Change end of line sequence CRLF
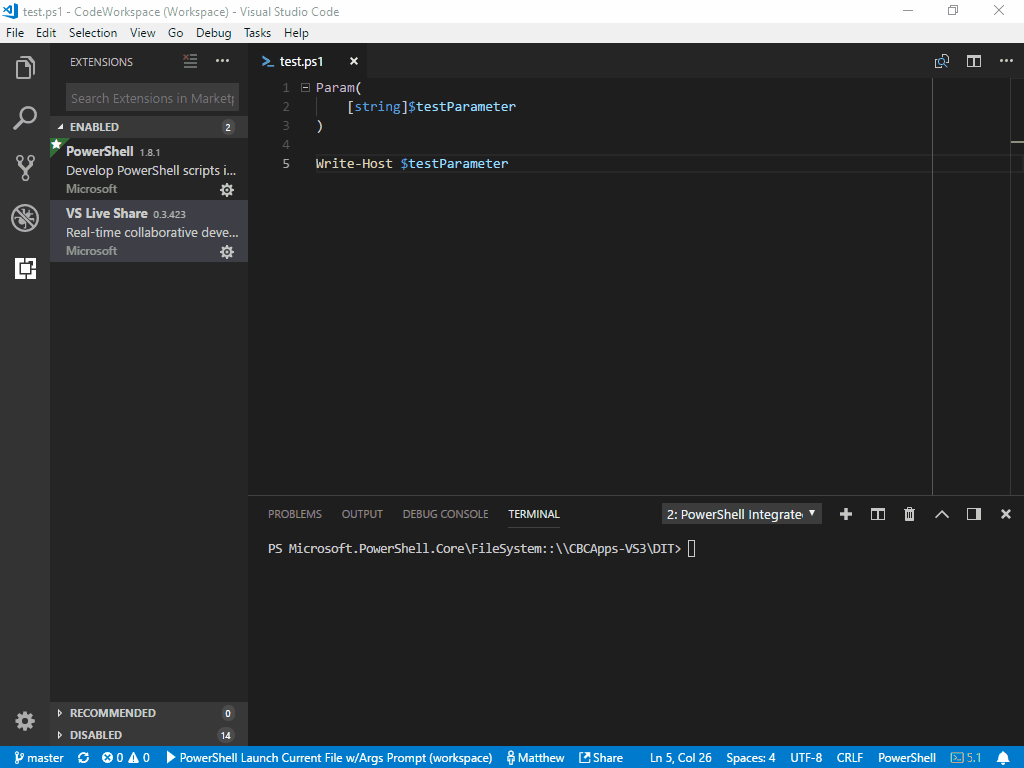Screen dimensions: 1024x768 850,758
